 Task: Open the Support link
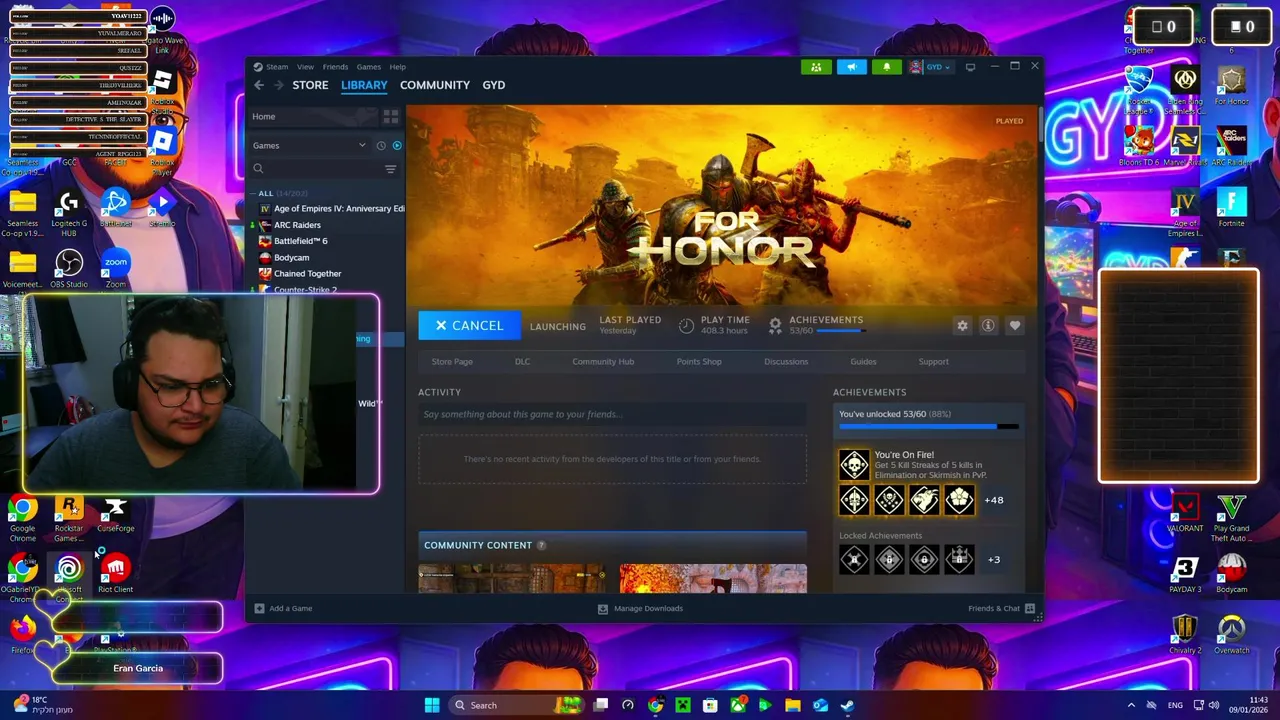(933, 361)
